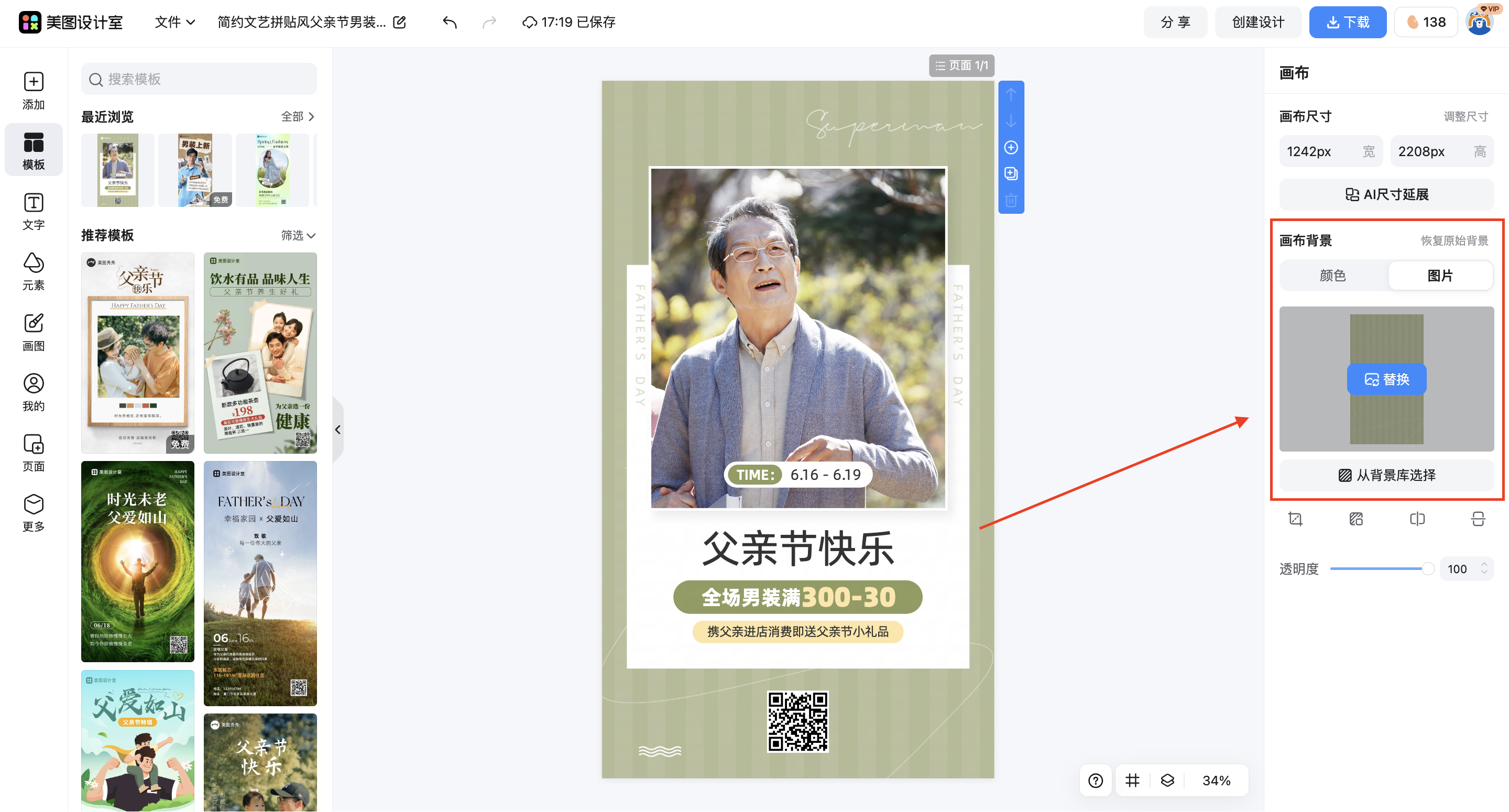1509x812 pixels.
Task: Collapse the template panel using the chevron
Action: [x=338, y=430]
